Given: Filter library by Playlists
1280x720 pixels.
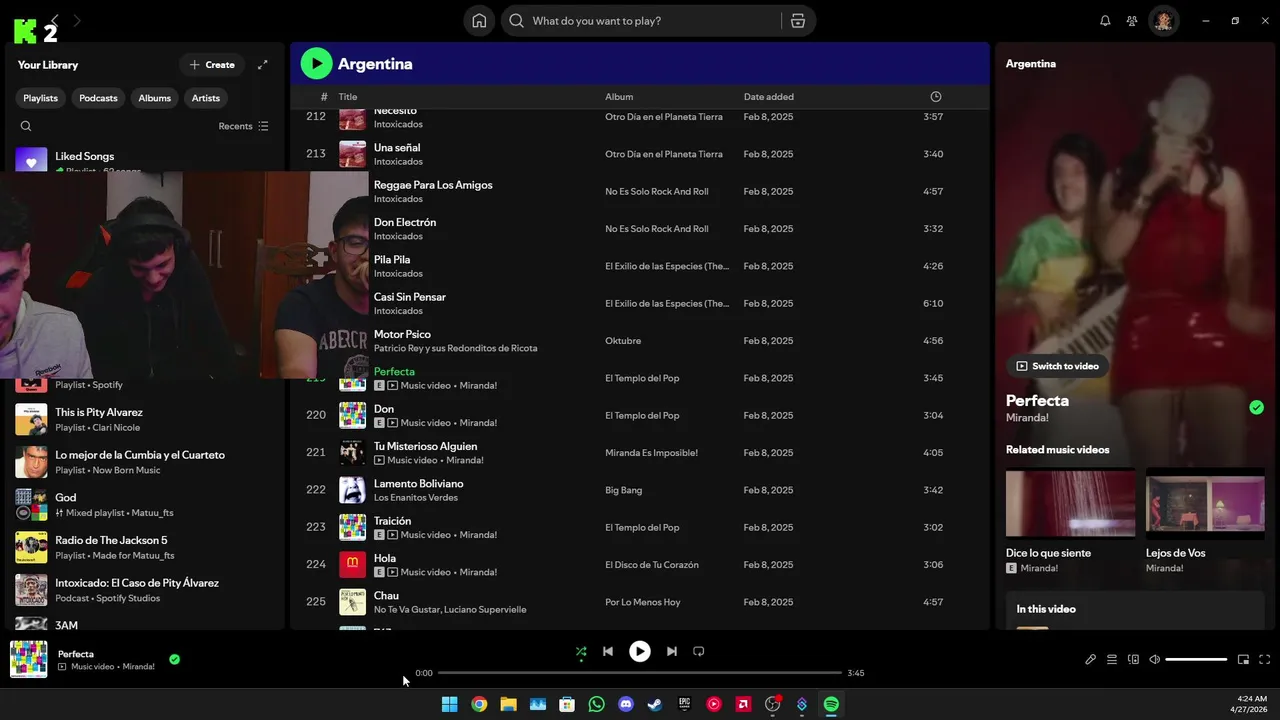Looking at the screenshot, I should point(41,98).
